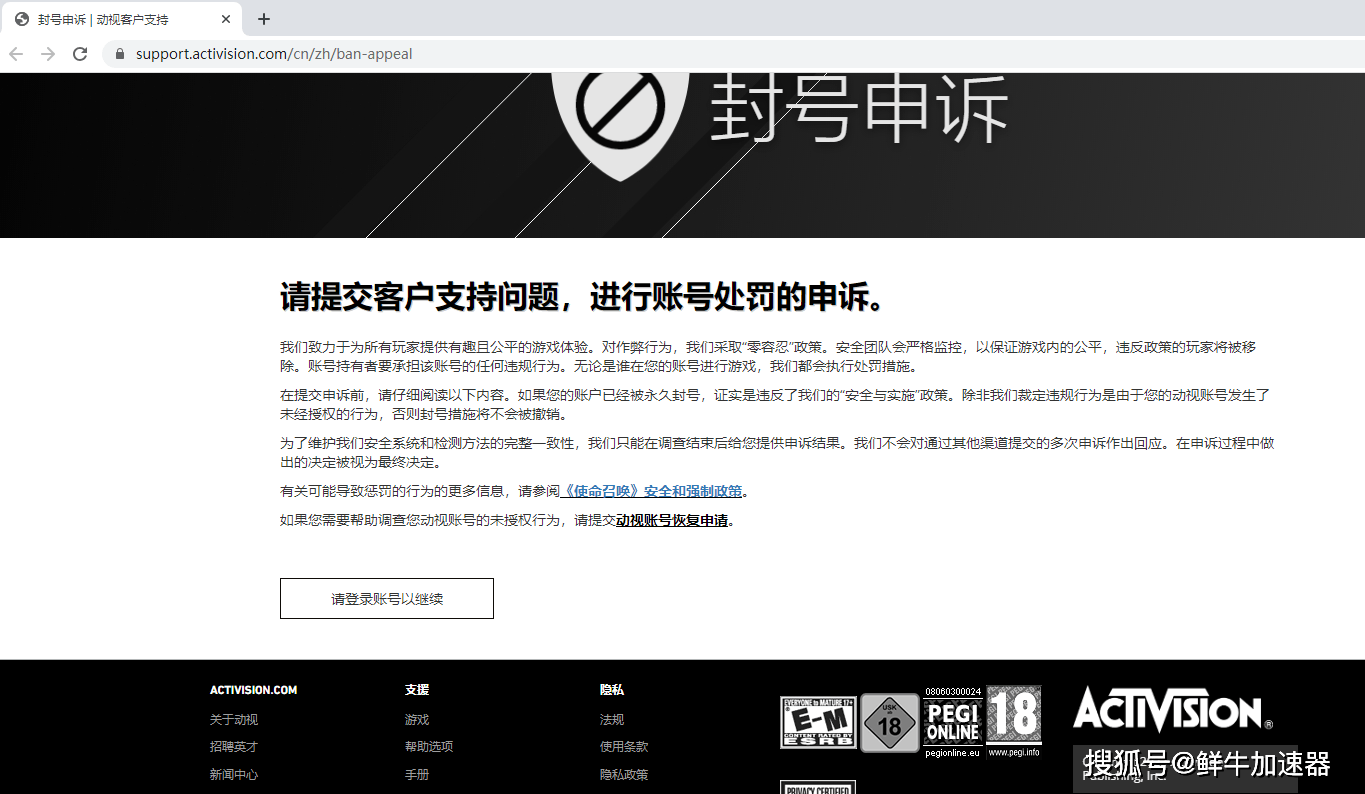Click the address bar URL field

[x=733, y=54]
